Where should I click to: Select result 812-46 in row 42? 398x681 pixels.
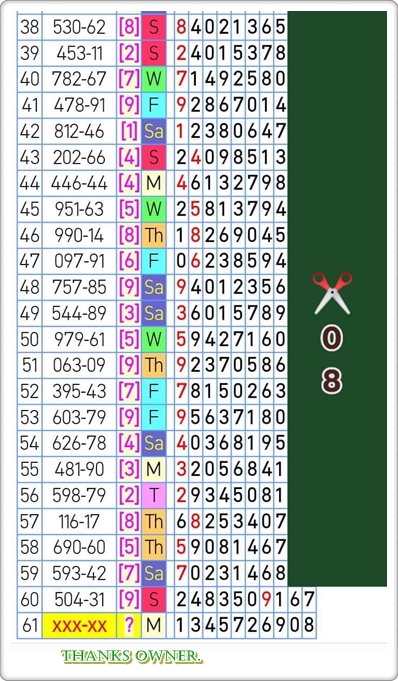[x=80, y=132]
